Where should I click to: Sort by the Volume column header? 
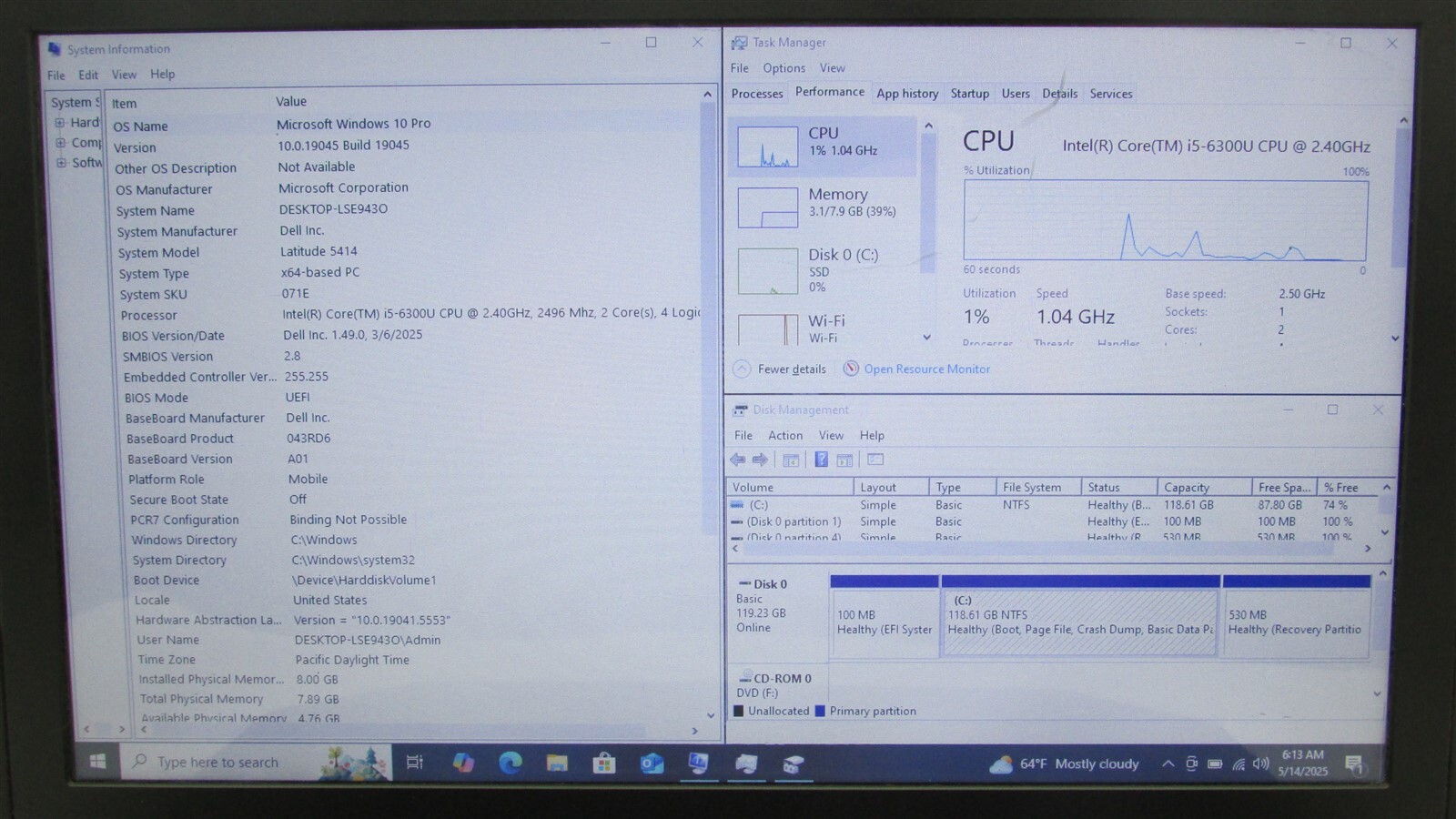[791, 488]
